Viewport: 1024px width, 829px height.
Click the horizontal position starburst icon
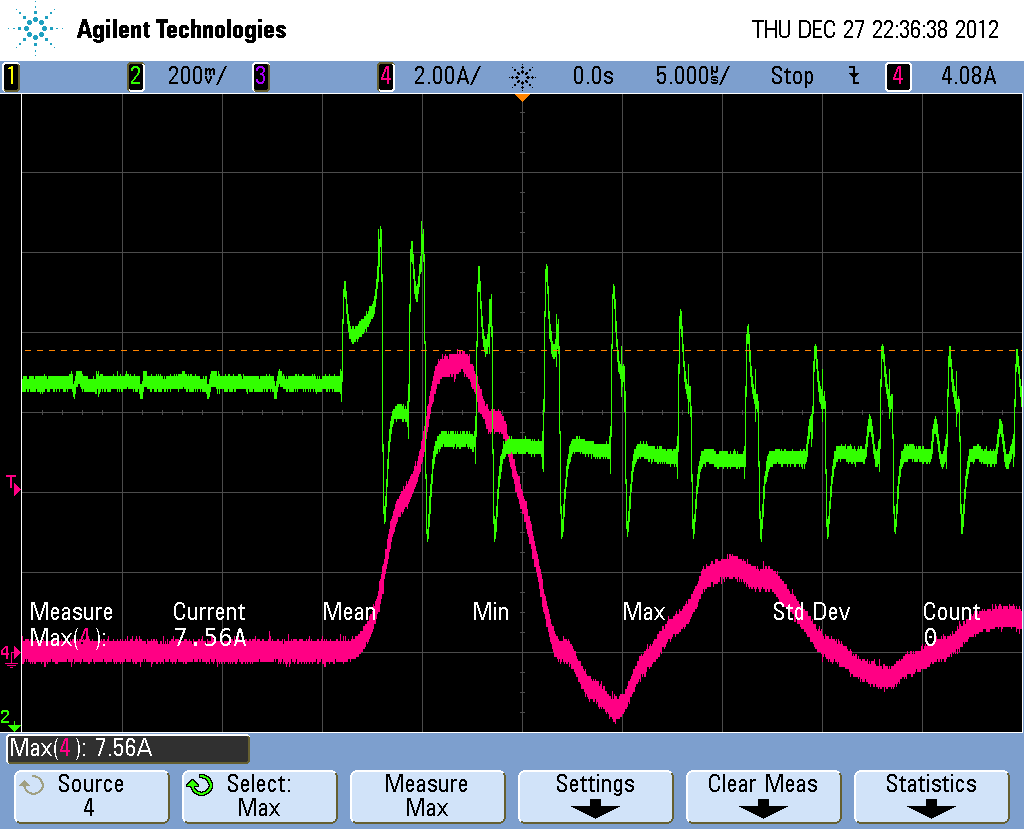pos(522,77)
